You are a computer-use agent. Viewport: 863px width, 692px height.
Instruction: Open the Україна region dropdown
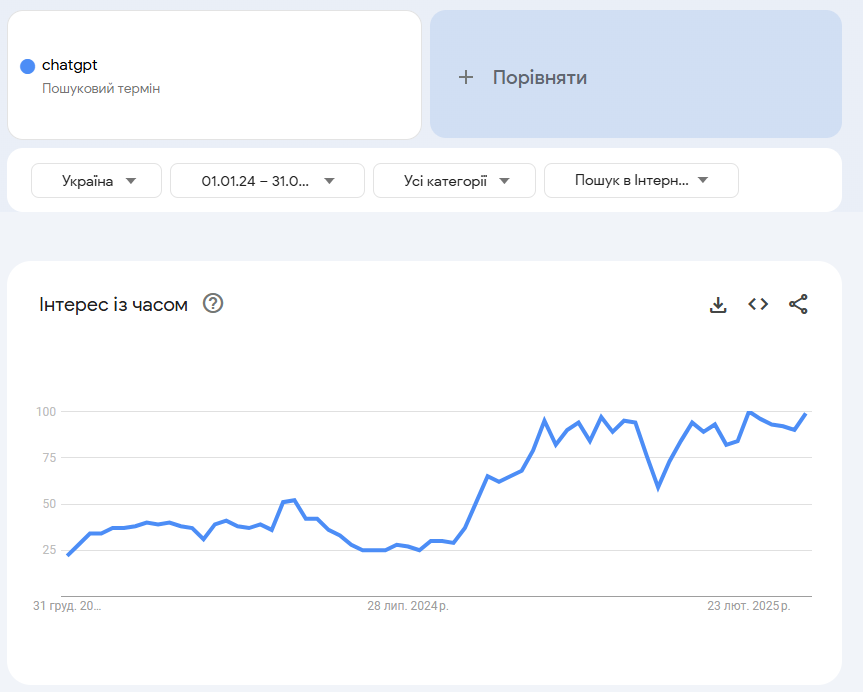96,181
